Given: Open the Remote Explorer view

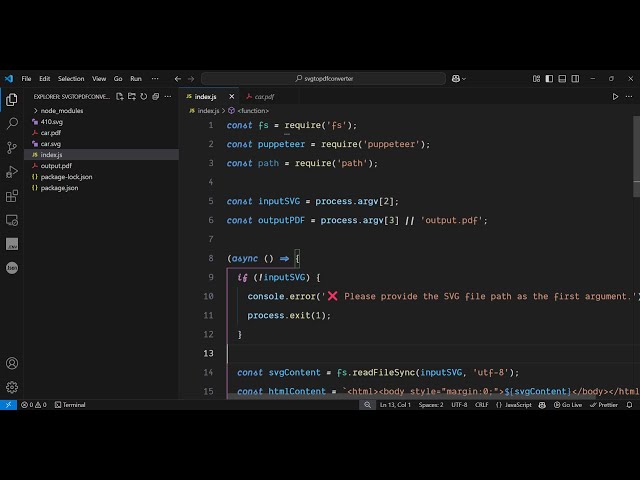Looking at the screenshot, I should [12, 220].
